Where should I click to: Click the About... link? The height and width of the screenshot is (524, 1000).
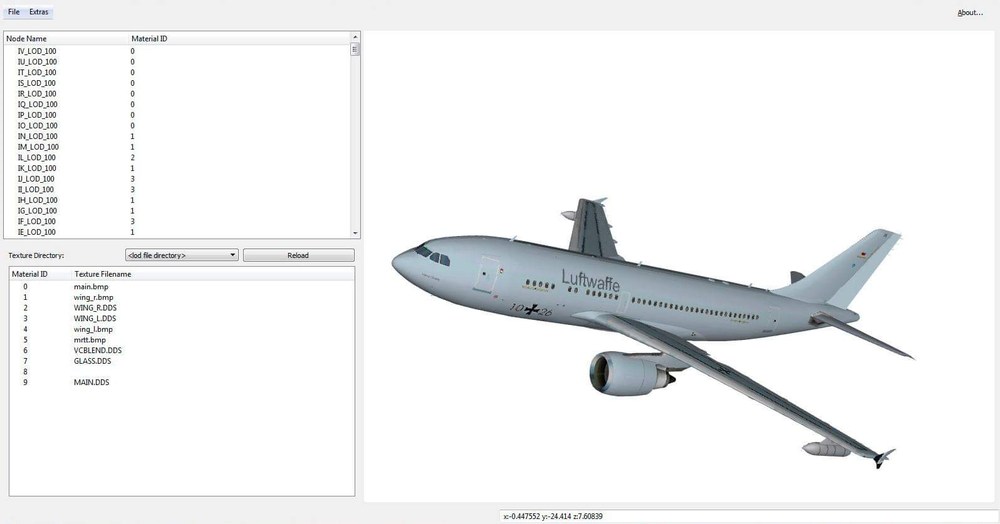[x=970, y=13]
